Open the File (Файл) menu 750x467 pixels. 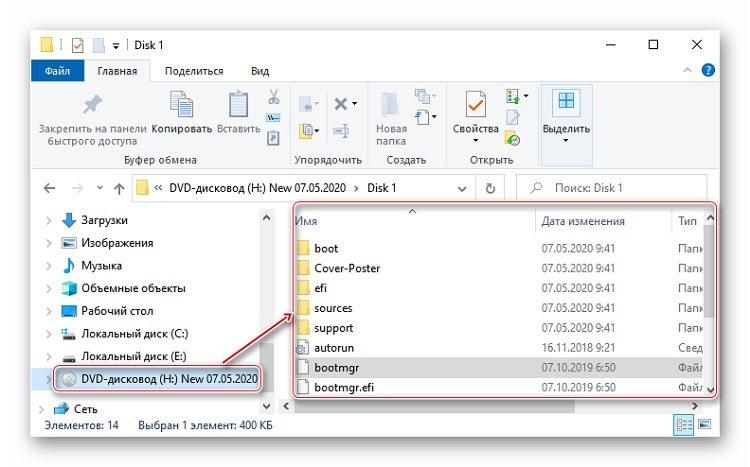click(57, 71)
